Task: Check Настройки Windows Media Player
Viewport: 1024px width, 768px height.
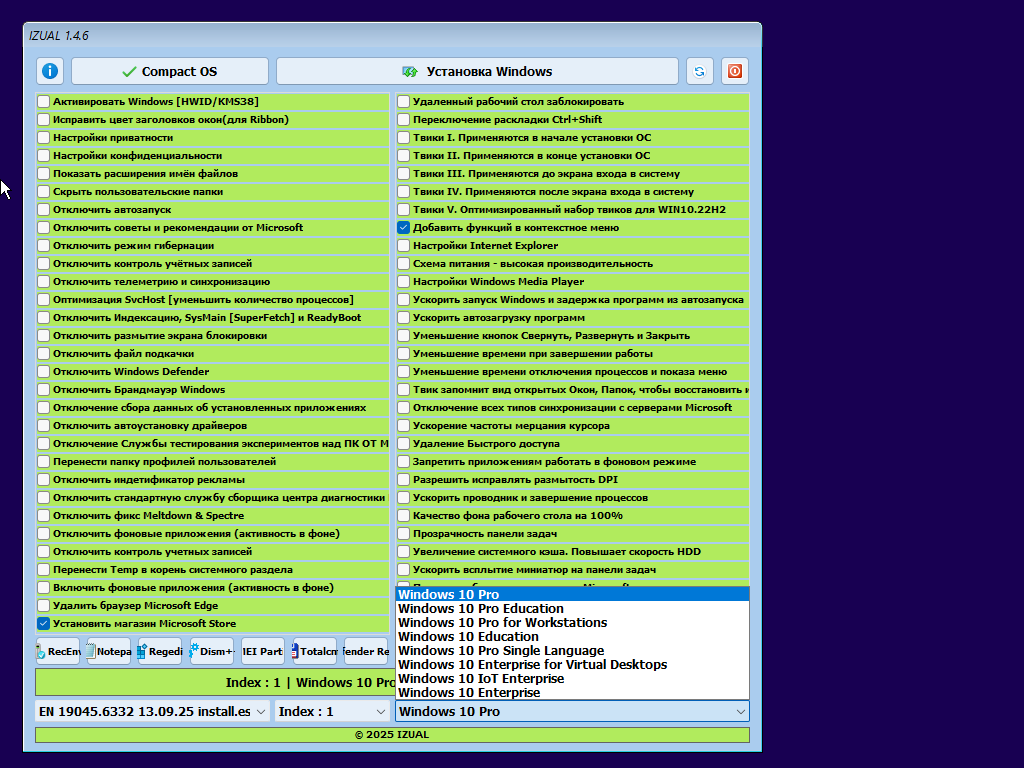Action: click(404, 281)
